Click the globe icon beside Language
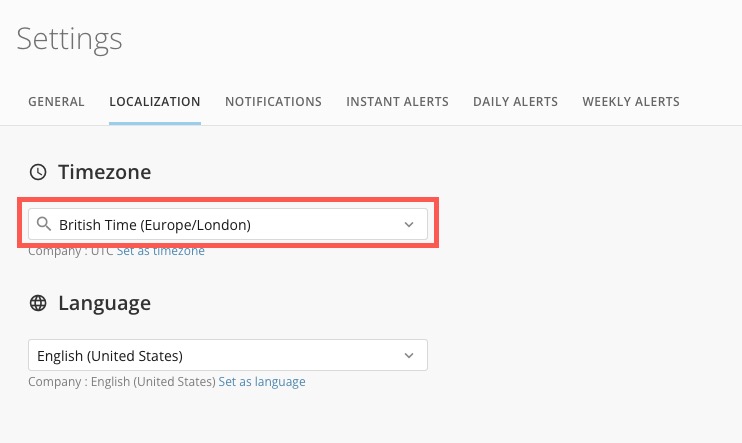The image size is (742, 443). tap(38, 303)
